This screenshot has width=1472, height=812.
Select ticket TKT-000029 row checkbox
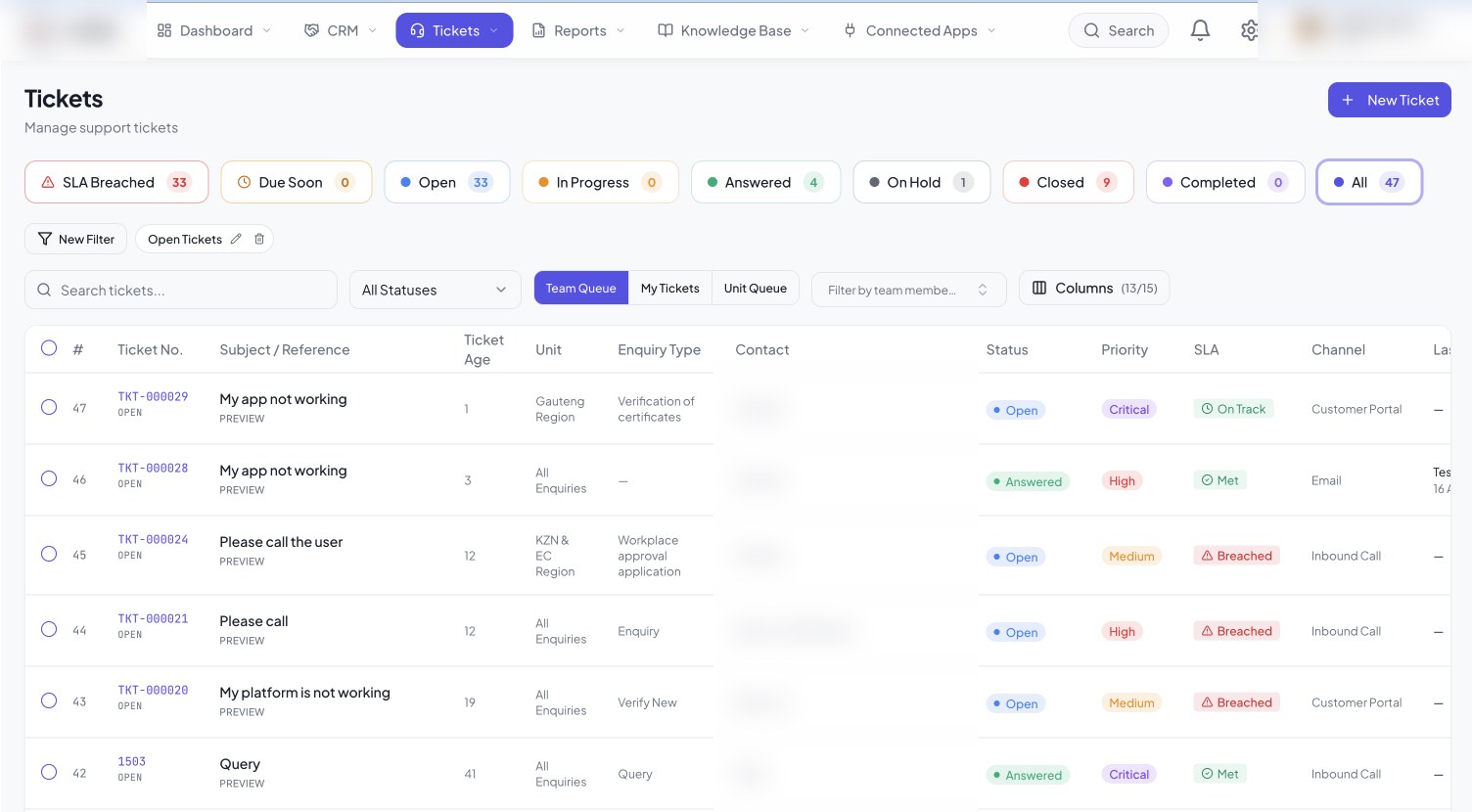point(49,407)
